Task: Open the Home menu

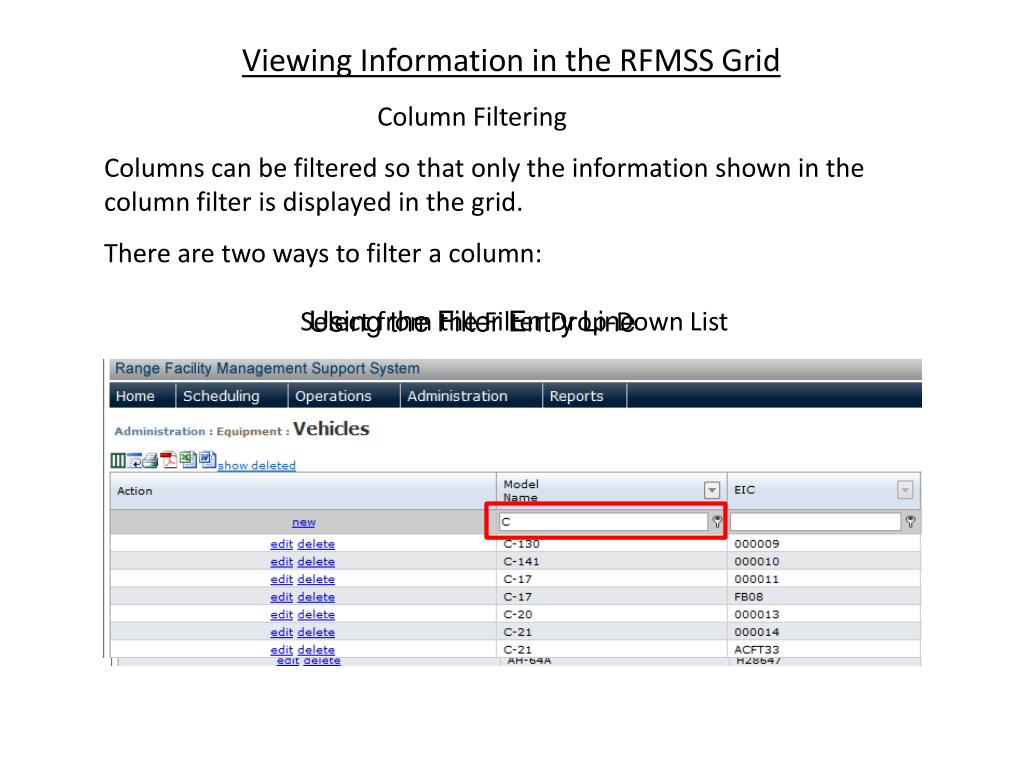Action: coord(135,396)
